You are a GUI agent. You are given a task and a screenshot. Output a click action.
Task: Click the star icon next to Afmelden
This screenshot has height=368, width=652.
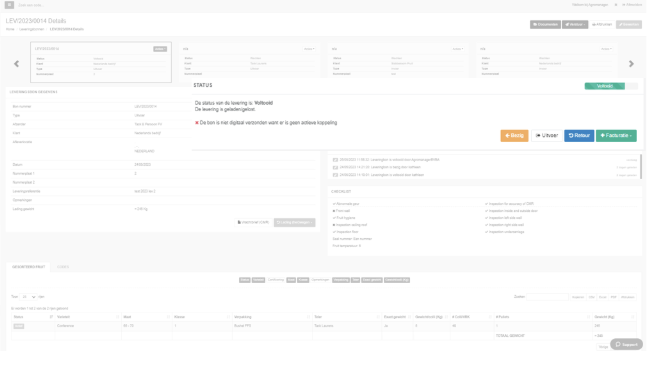616,5
